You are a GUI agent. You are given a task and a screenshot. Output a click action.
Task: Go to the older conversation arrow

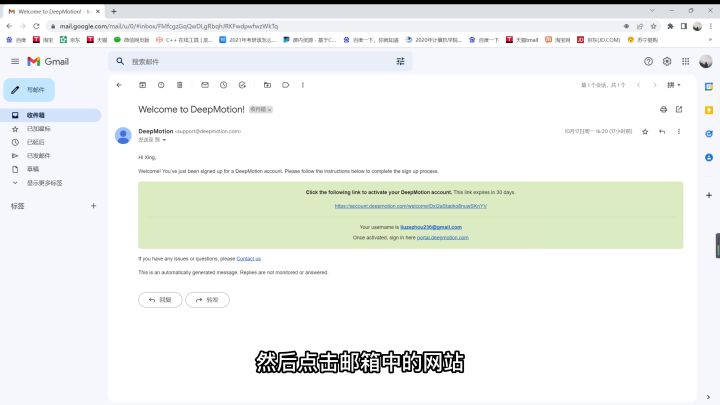pos(655,85)
